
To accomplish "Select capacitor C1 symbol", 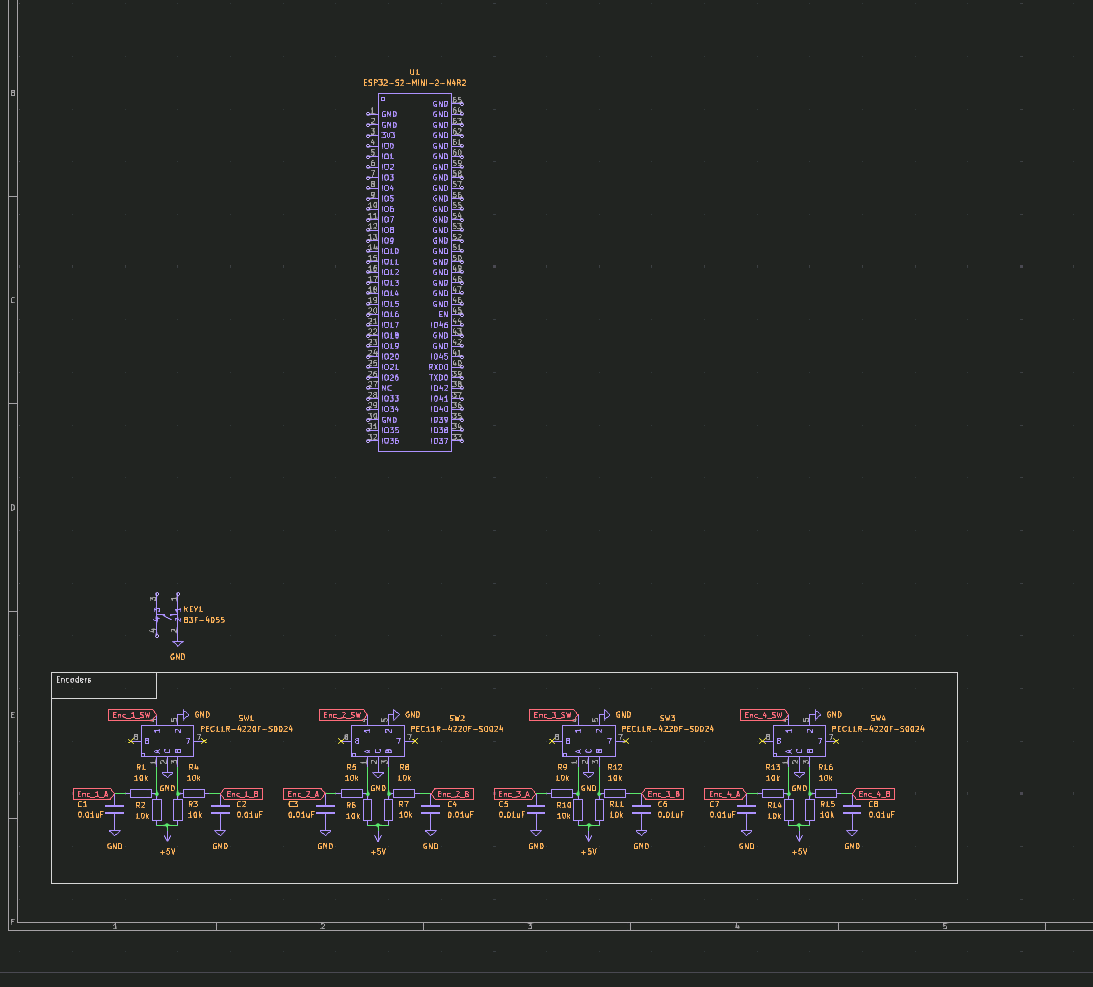I will click(x=115, y=809).
